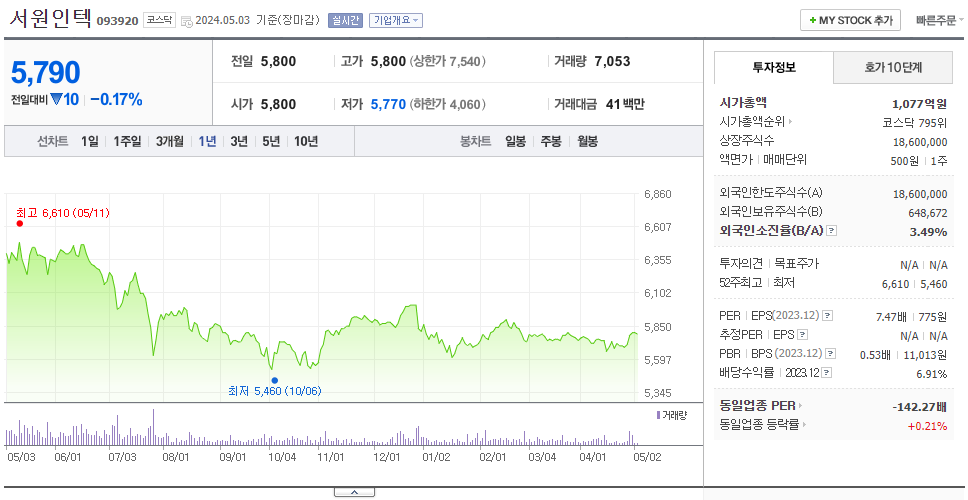Click the 거래대금 41 백만 value
The width and height of the screenshot is (968, 500).
point(625,104)
